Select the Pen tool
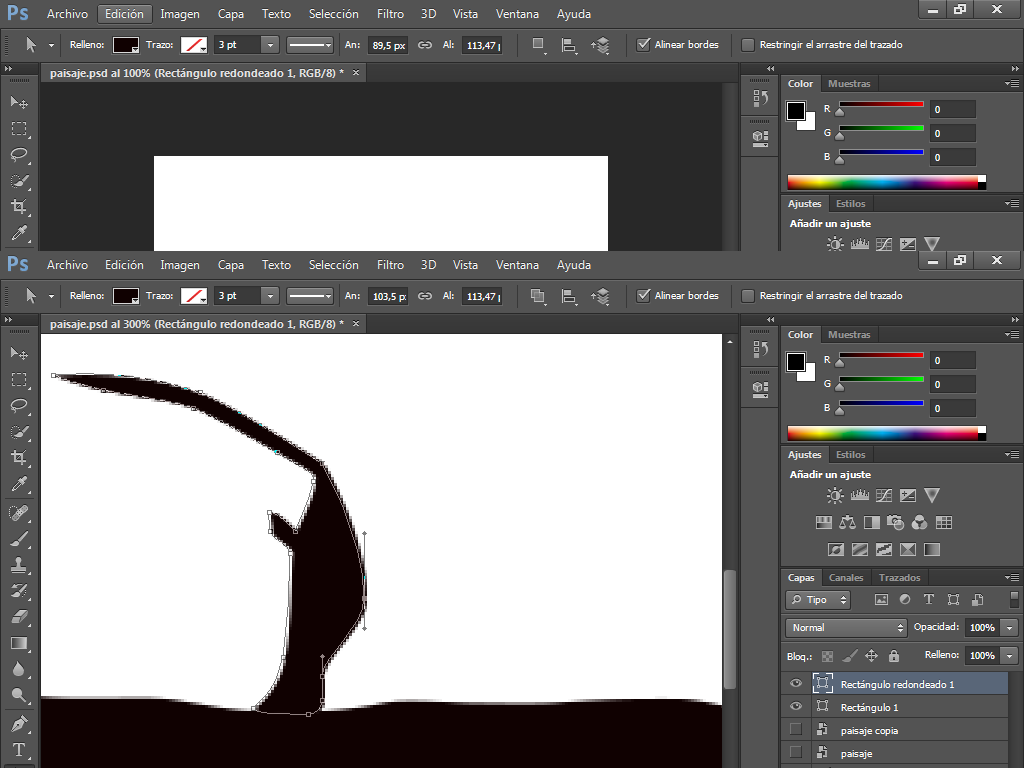Screen dimensions: 1024x768 click(x=19, y=724)
